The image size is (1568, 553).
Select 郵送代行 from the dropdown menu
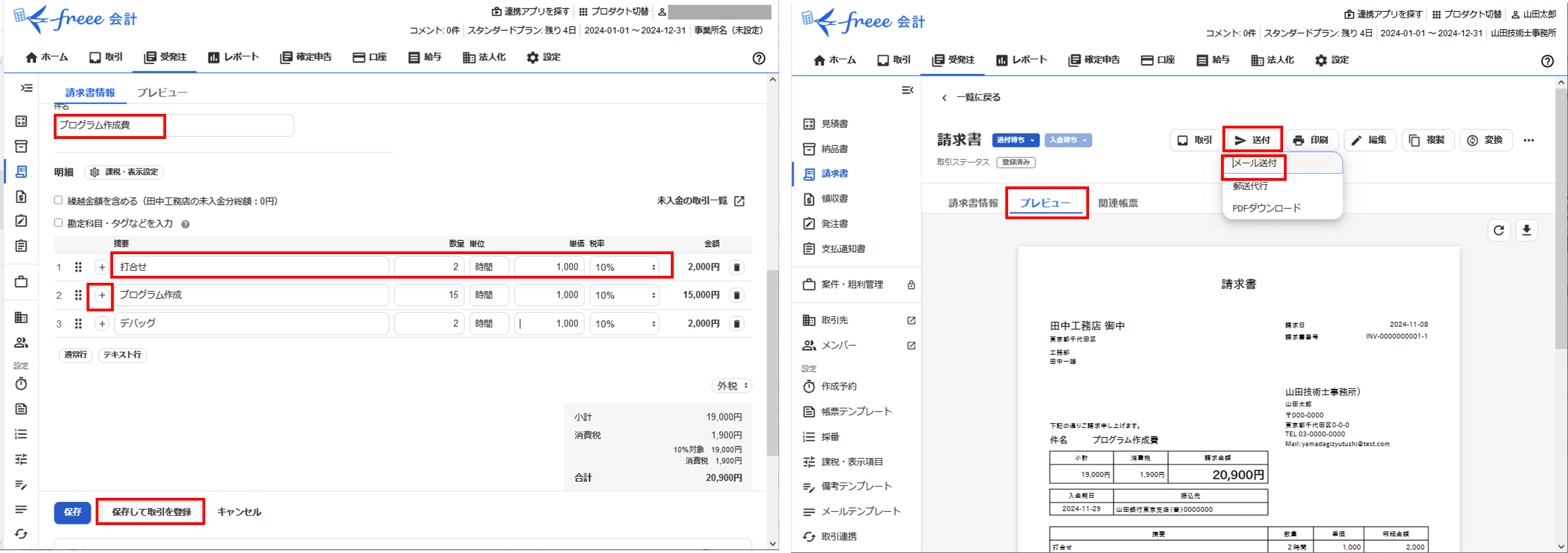pyautogui.click(x=1282, y=186)
